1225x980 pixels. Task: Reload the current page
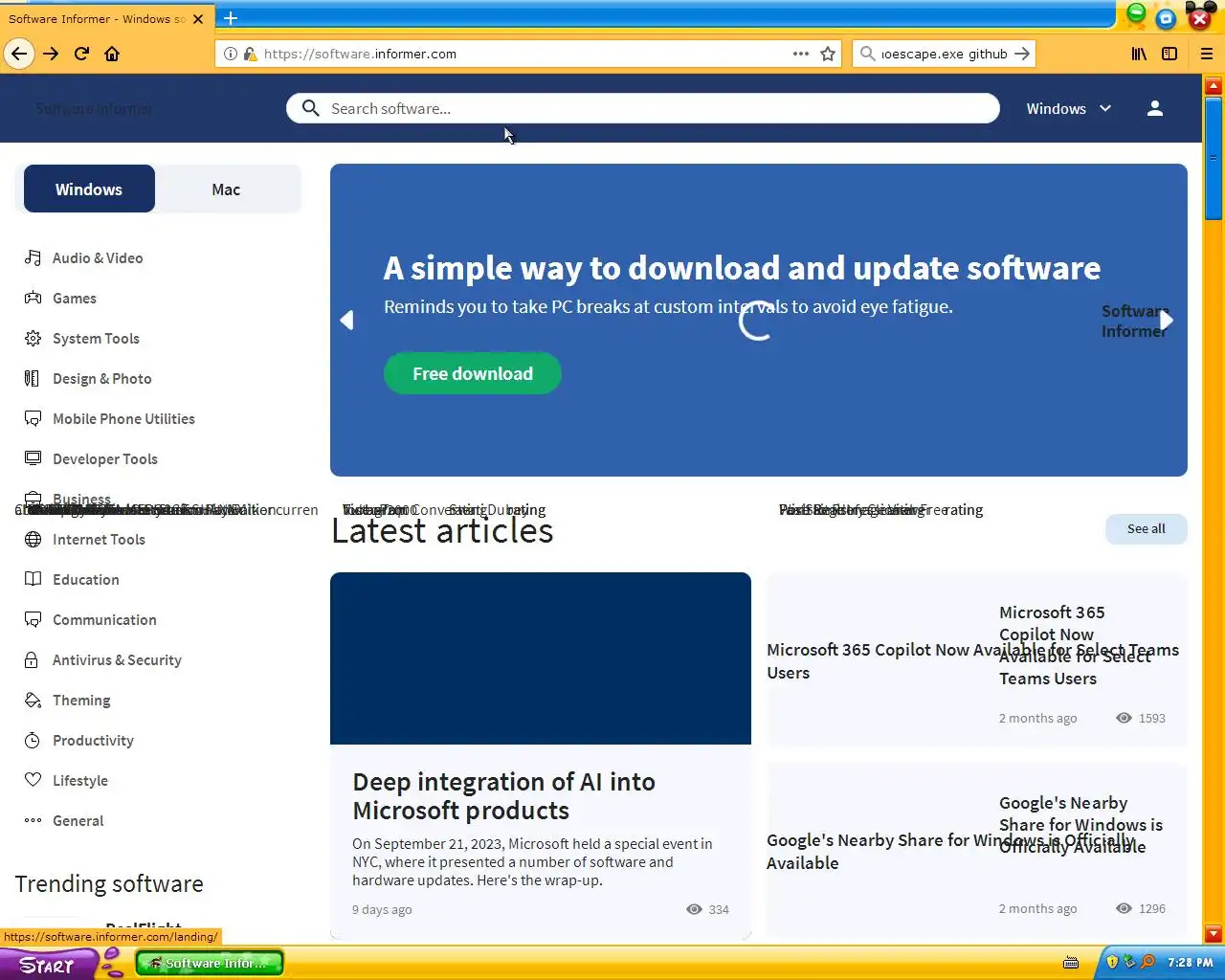81,54
